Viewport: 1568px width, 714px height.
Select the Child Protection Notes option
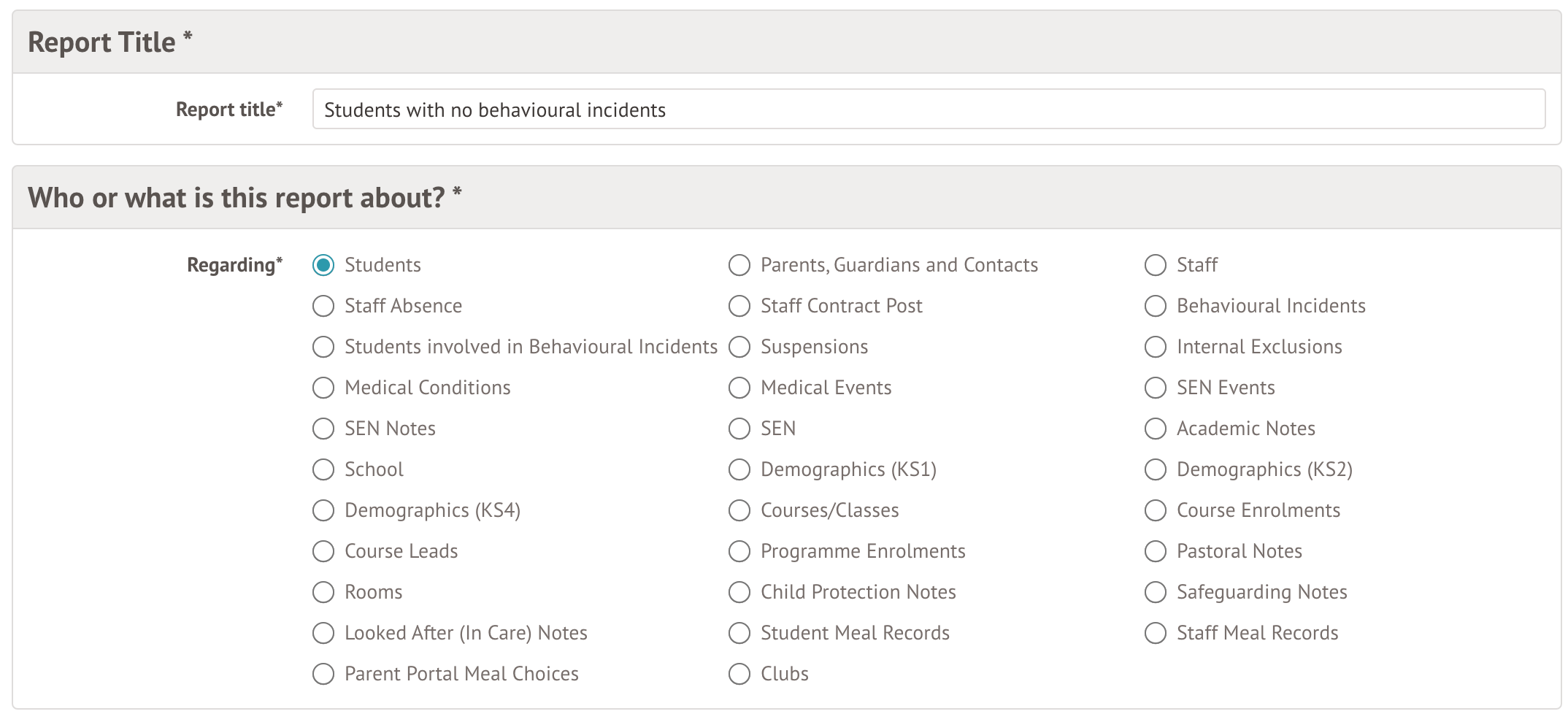coord(739,592)
